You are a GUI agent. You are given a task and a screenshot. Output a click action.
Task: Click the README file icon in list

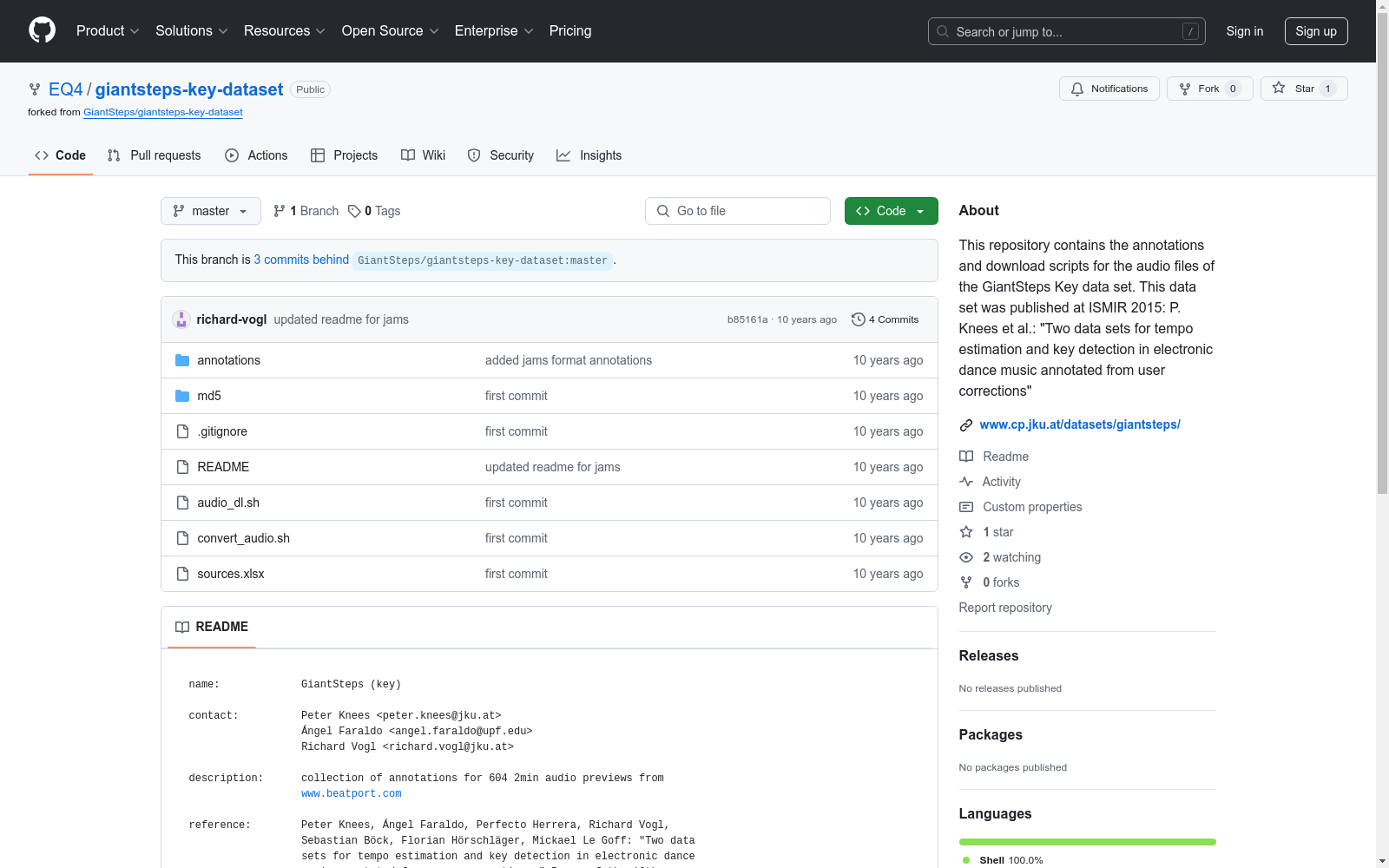coord(182,467)
